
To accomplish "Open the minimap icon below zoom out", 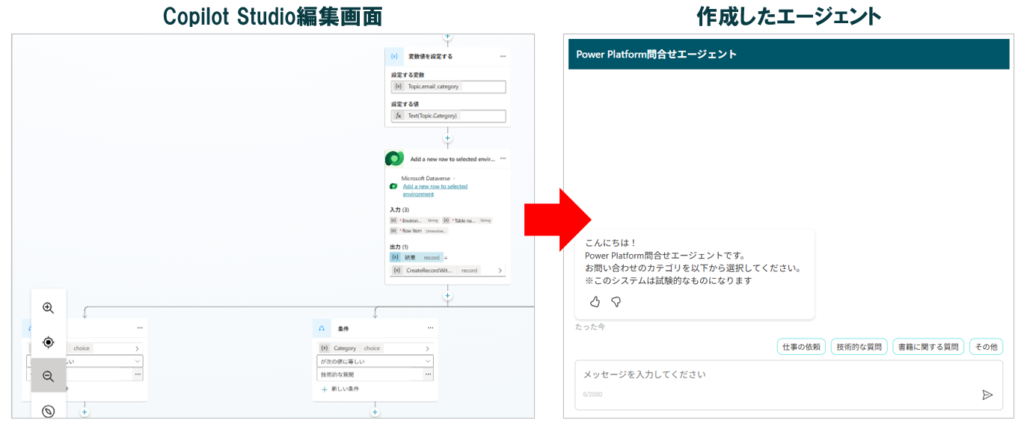I will [48, 411].
